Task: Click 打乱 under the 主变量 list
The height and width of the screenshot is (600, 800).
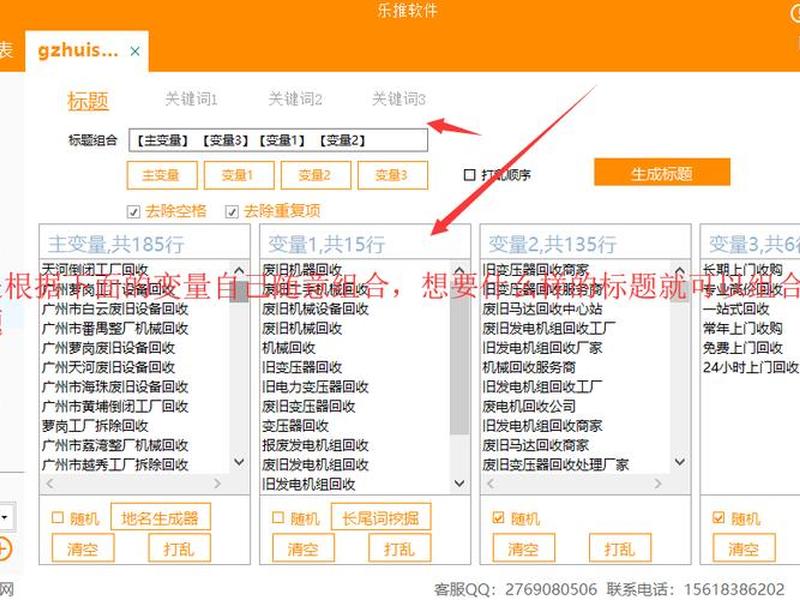Action: (179, 548)
